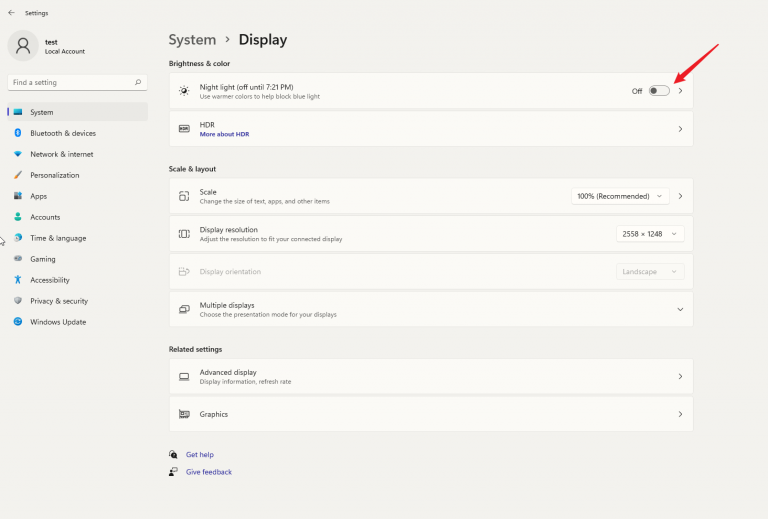This screenshot has width=768, height=519.
Task: Open the More about HDR link
Action: (x=224, y=134)
